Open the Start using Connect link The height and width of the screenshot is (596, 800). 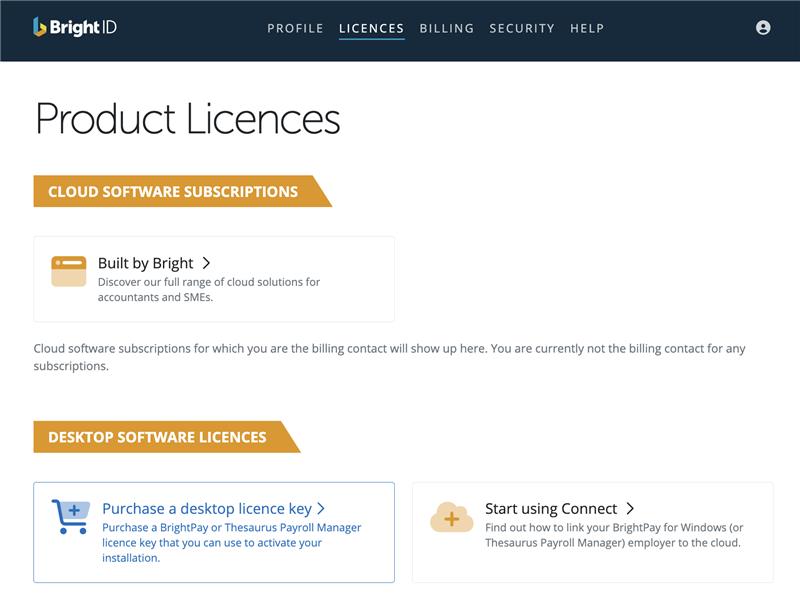[x=551, y=509]
